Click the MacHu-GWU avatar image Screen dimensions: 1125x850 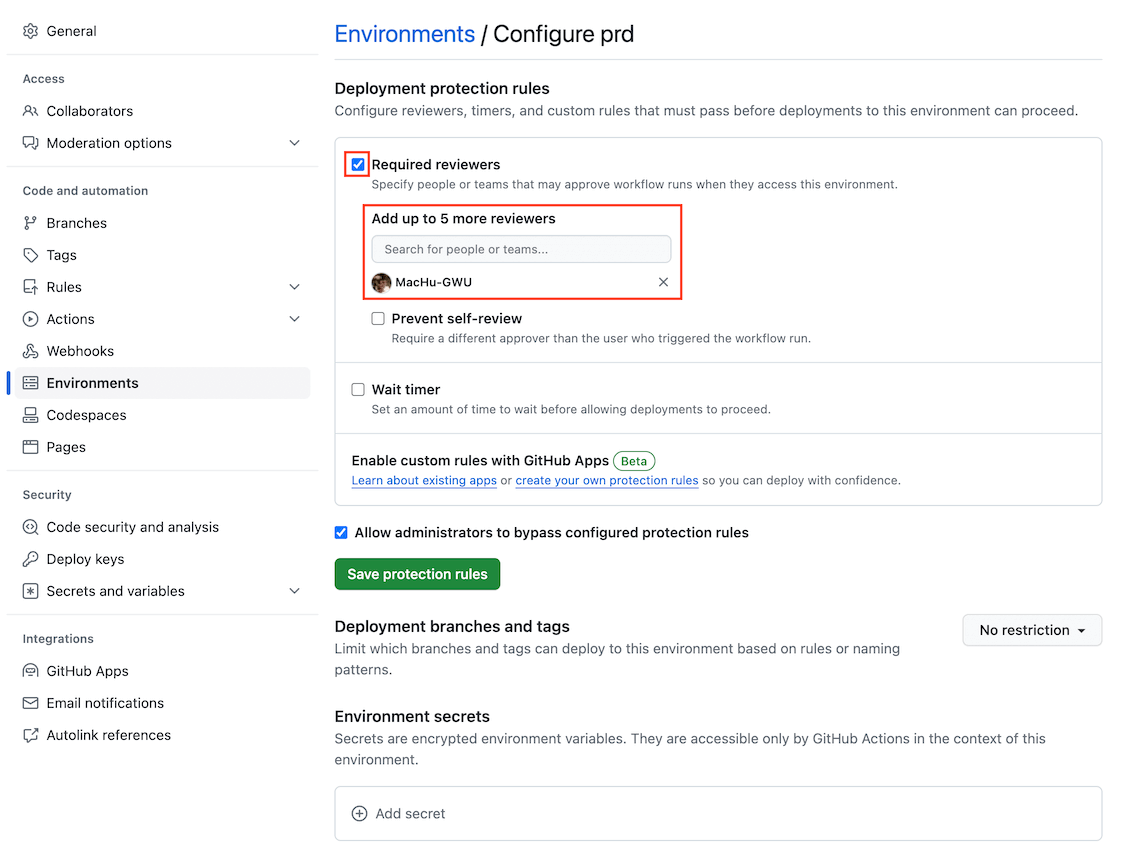[x=381, y=283]
